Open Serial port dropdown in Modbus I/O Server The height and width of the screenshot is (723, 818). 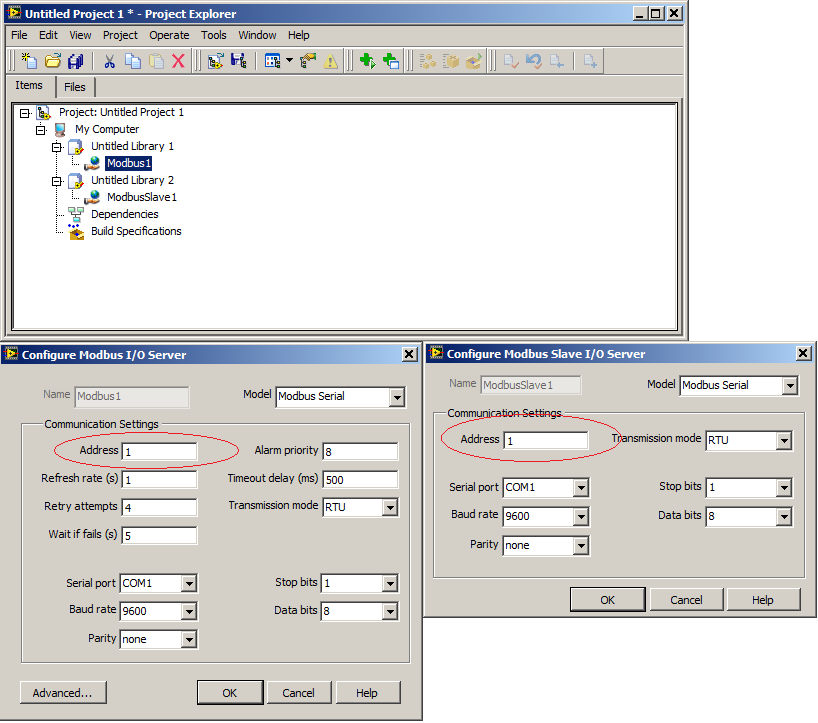click(x=189, y=584)
